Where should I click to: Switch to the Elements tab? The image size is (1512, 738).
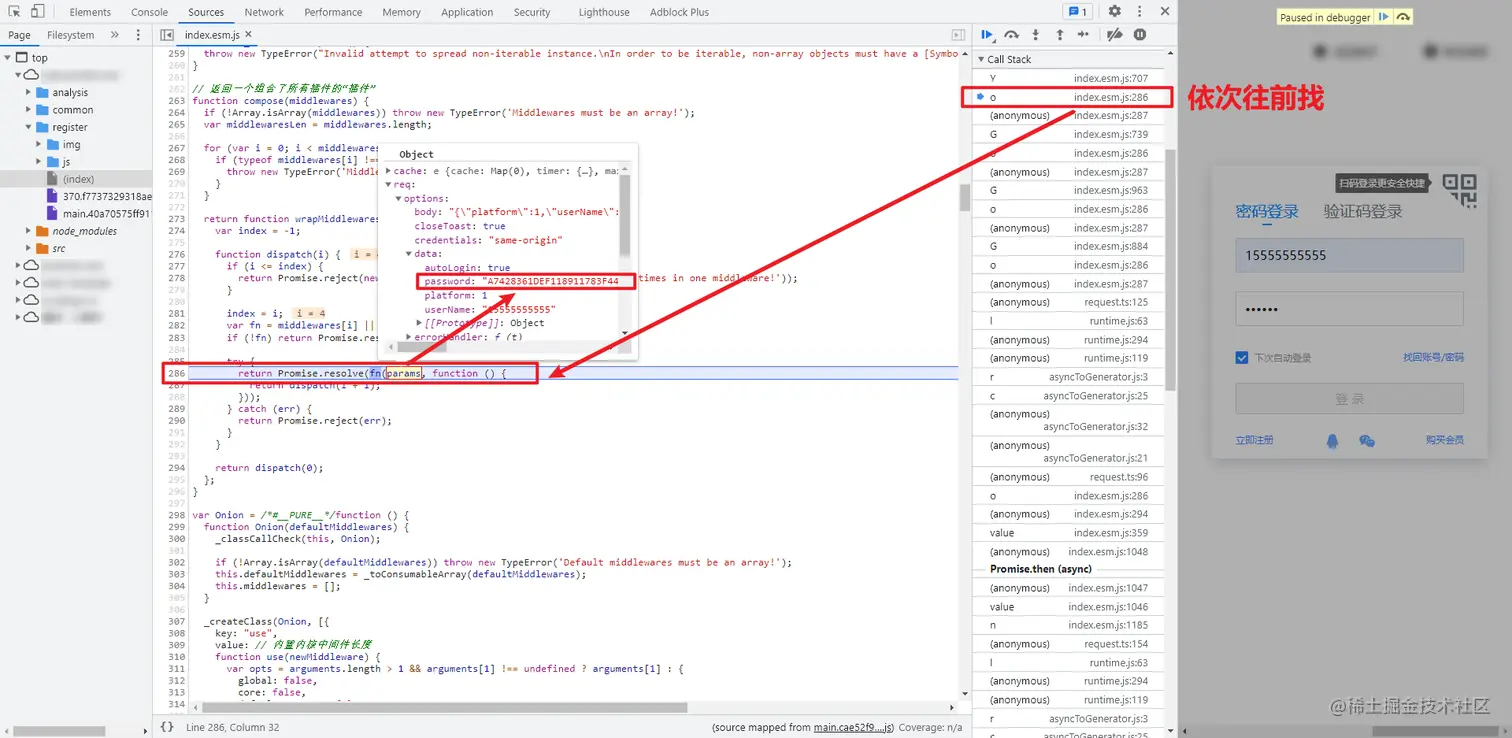(x=90, y=12)
